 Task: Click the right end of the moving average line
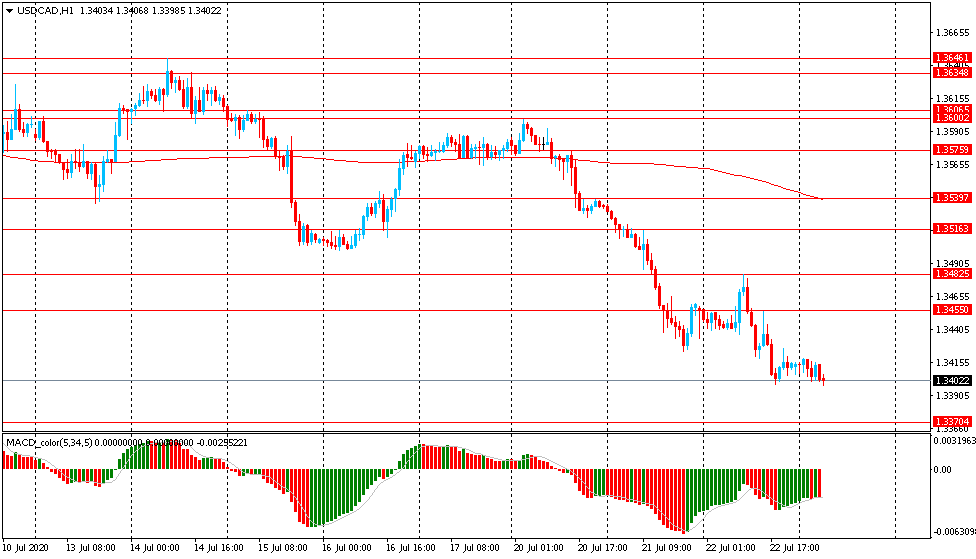[x=819, y=198]
